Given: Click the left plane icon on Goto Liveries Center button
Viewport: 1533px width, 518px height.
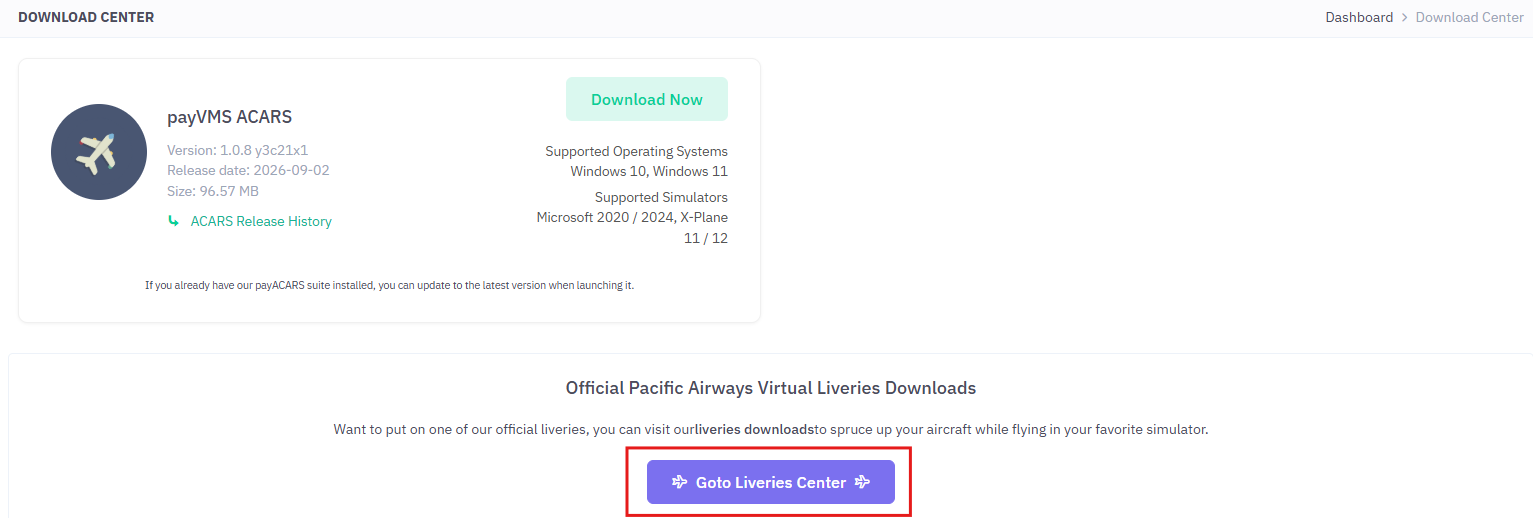Looking at the screenshot, I should coord(680,482).
